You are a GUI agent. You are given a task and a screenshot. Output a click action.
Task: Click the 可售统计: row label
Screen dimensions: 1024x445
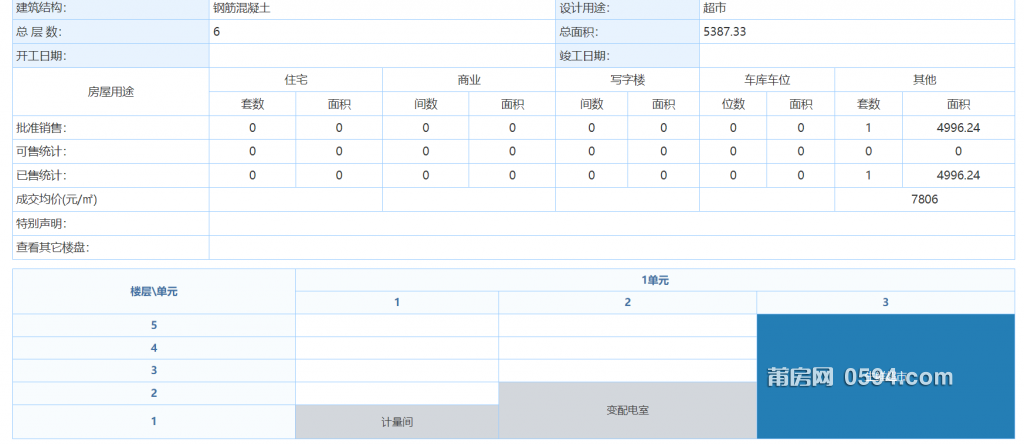[42, 152]
